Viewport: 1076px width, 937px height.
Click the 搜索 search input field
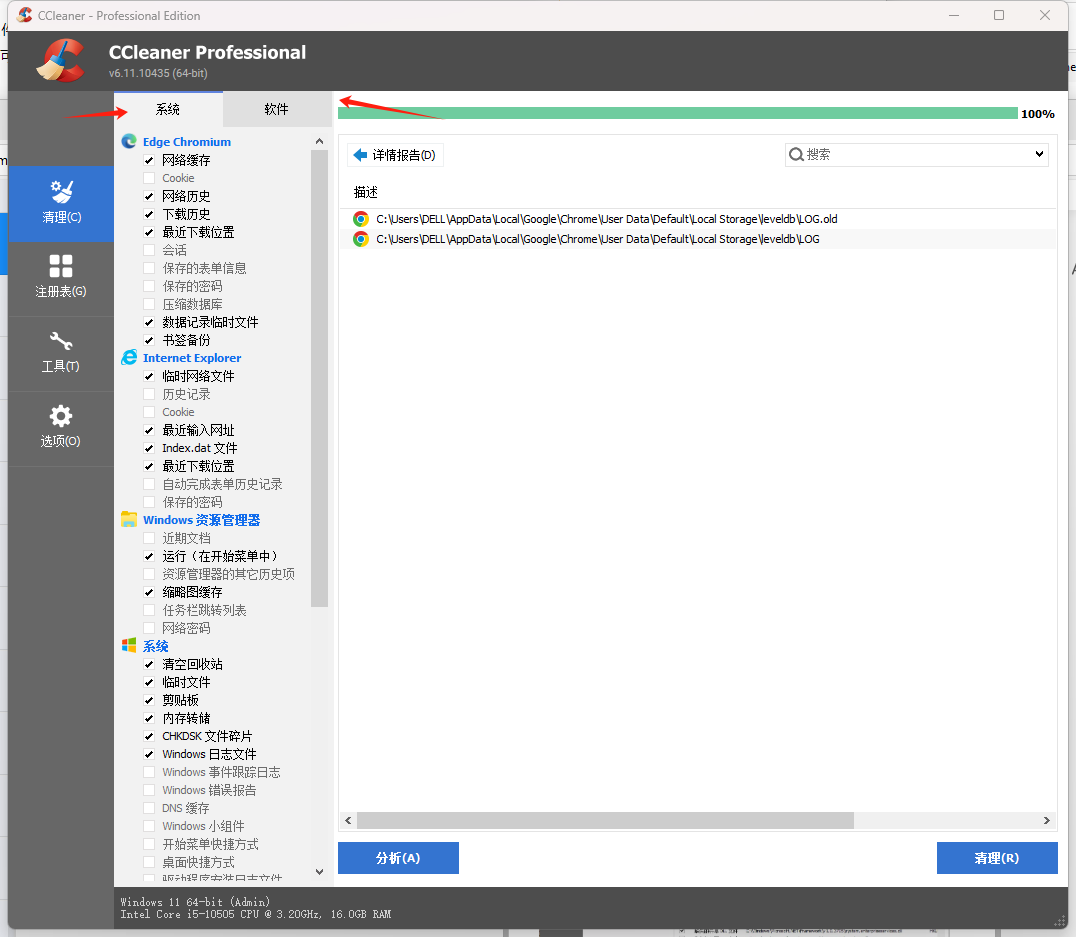coord(916,154)
